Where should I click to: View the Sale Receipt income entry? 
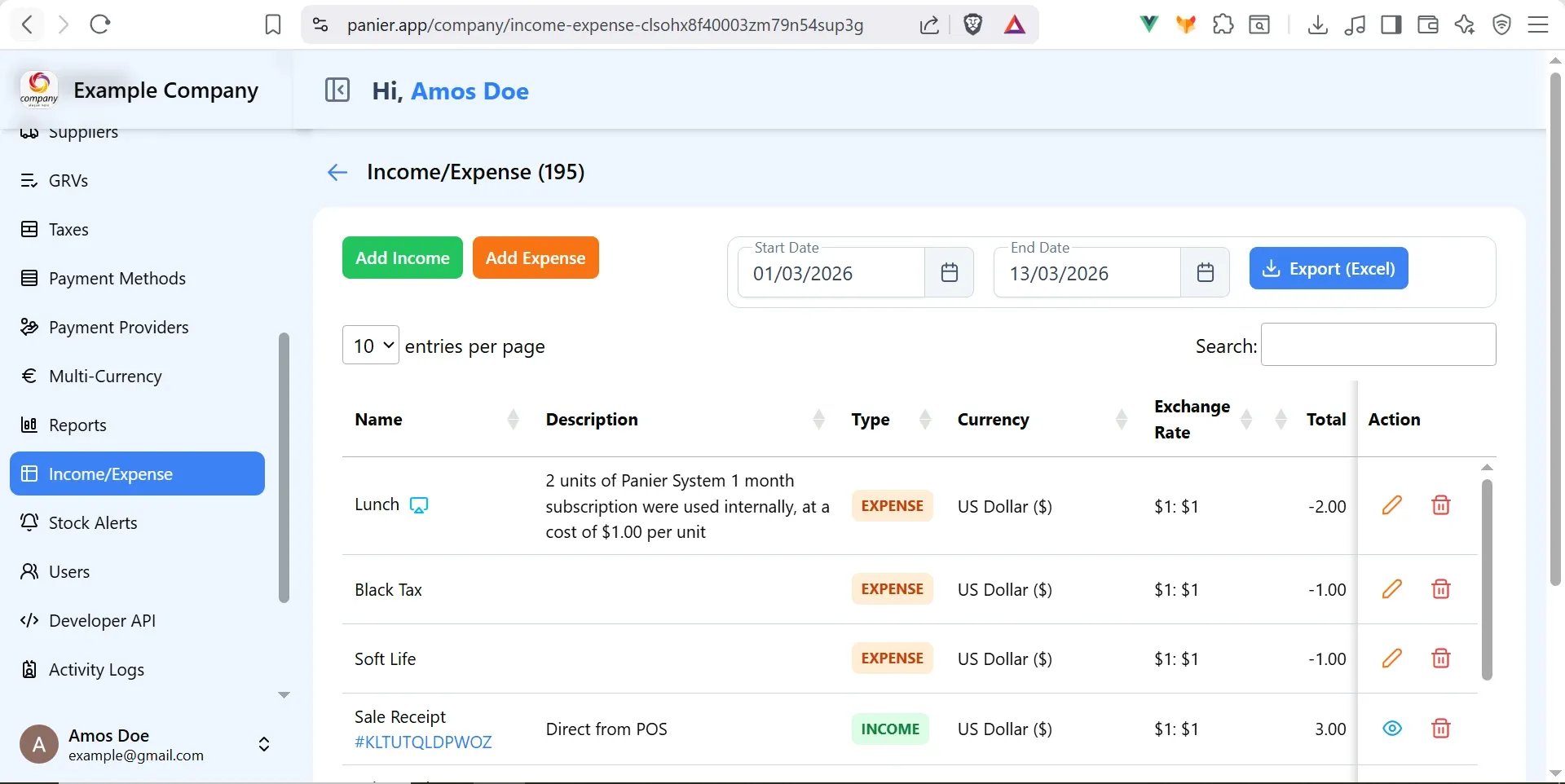tap(1392, 728)
